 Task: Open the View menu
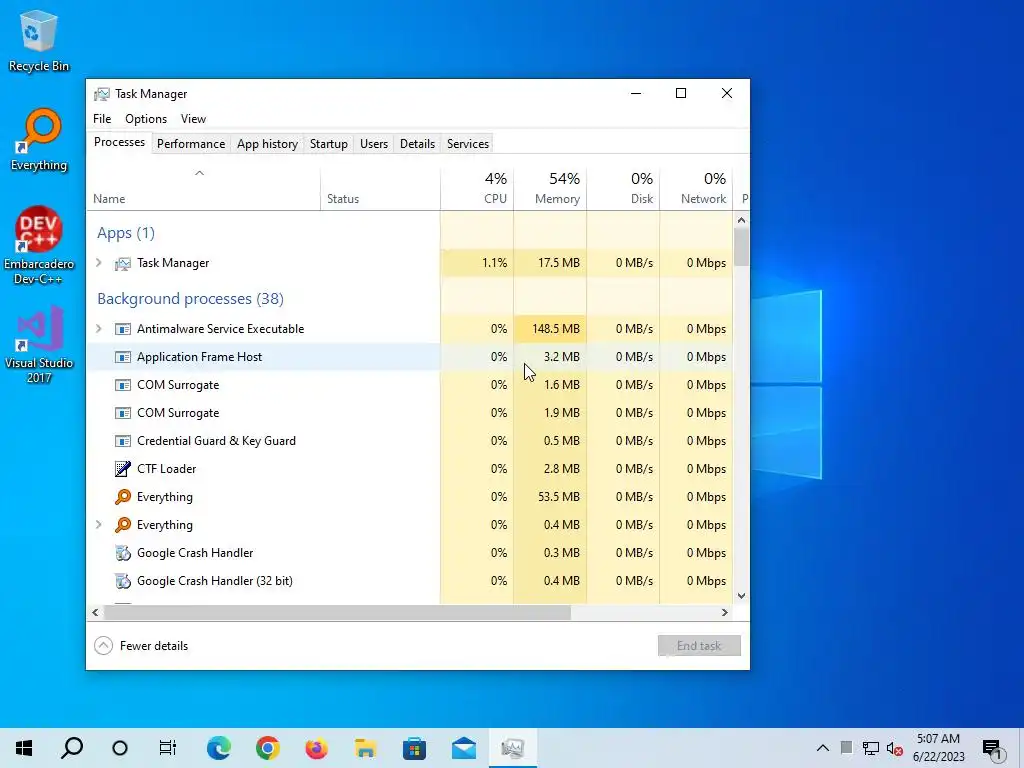point(193,119)
